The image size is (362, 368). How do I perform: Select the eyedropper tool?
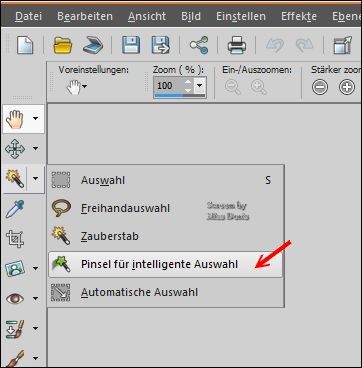15,209
